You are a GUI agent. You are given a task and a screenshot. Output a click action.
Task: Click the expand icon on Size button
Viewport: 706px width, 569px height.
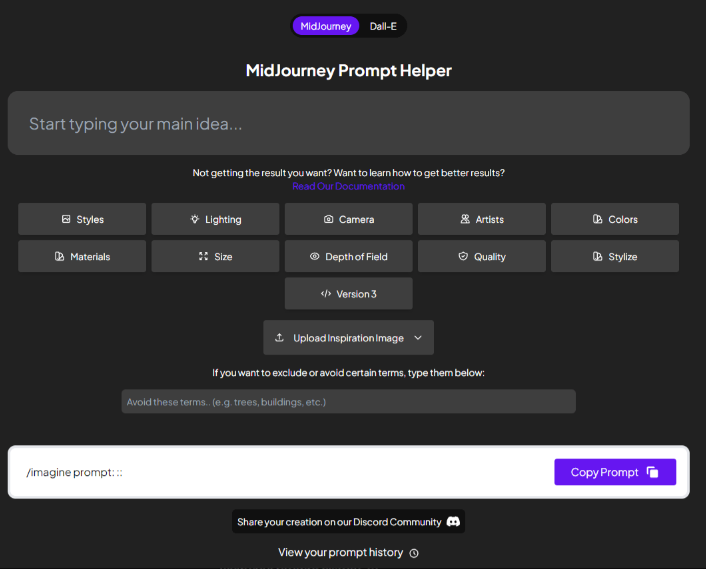coord(203,256)
